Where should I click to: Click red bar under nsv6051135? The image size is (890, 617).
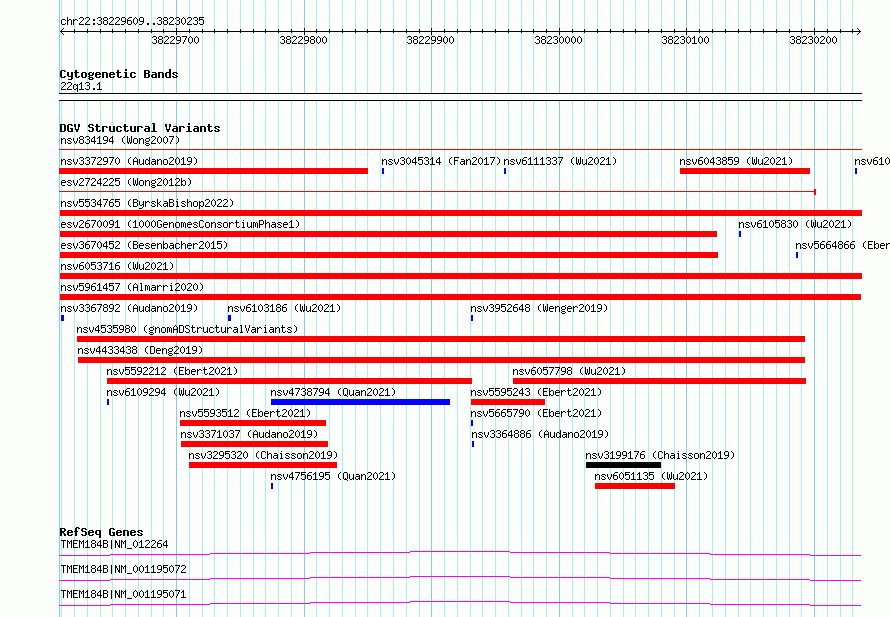[635, 486]
